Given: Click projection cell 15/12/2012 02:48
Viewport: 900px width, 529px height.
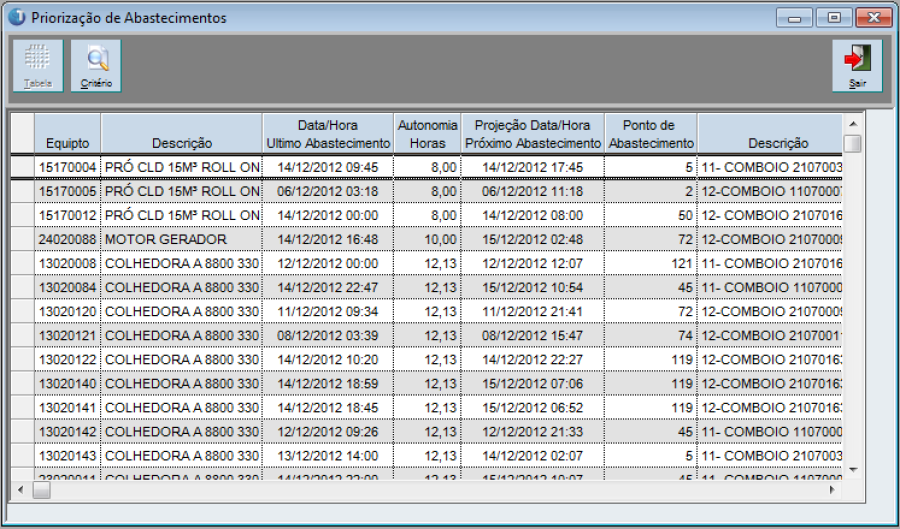Looking at the screenshot, I should [x=533, y=239].
